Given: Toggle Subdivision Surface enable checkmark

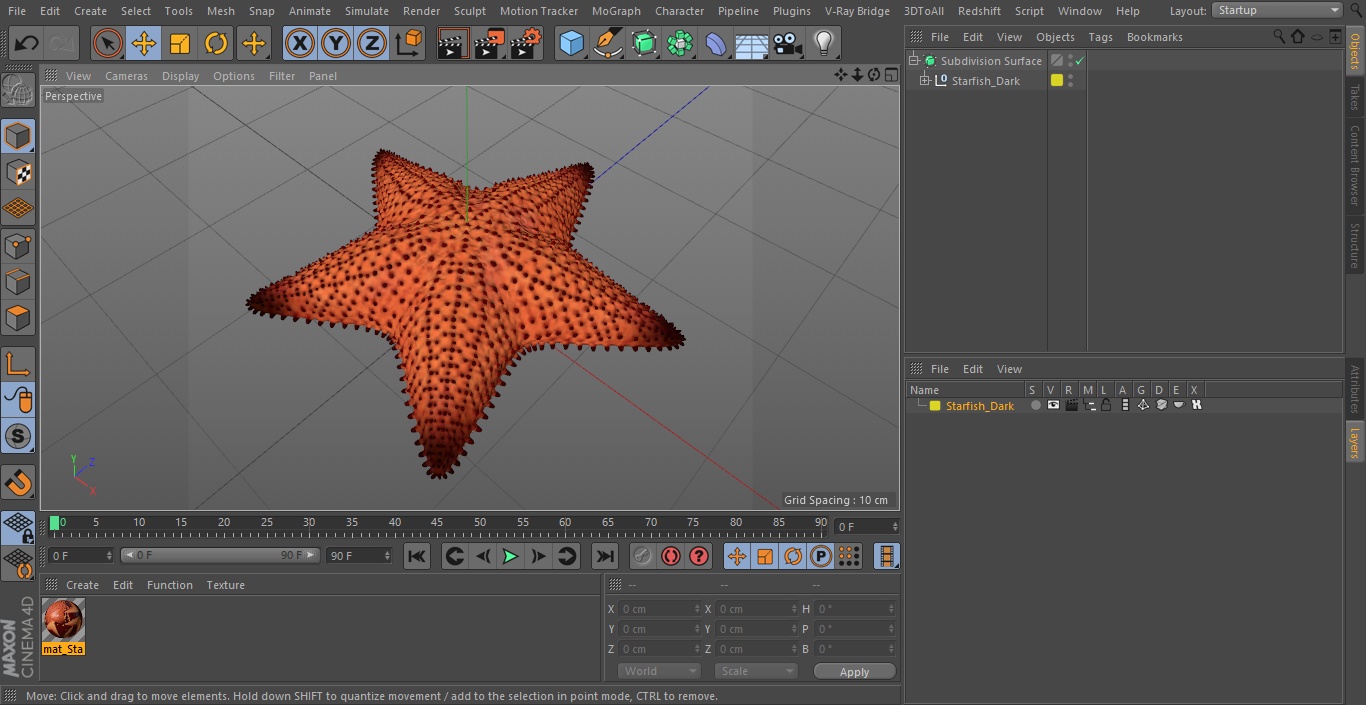Looking at the screenshot, I should pos(1080,61).
